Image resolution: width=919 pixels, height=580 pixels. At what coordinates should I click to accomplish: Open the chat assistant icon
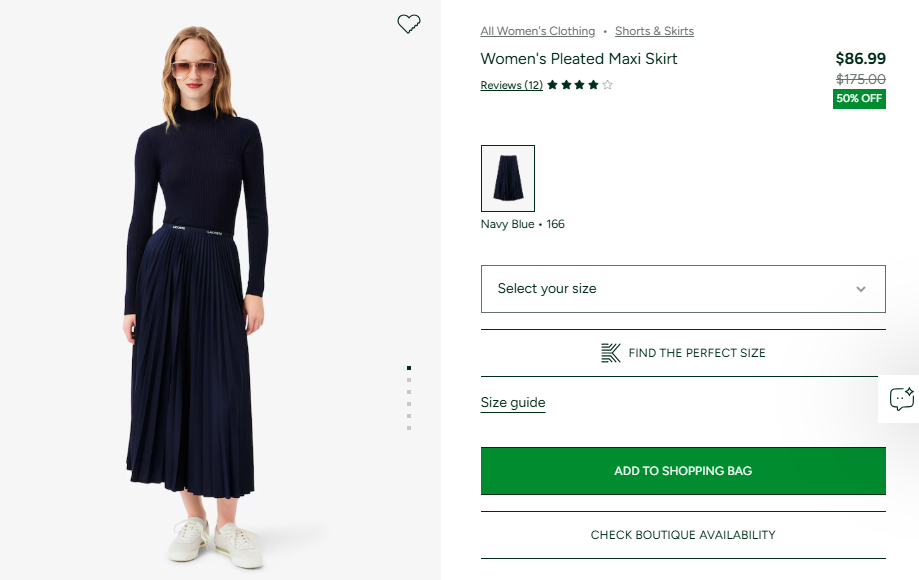coord(901,399)
